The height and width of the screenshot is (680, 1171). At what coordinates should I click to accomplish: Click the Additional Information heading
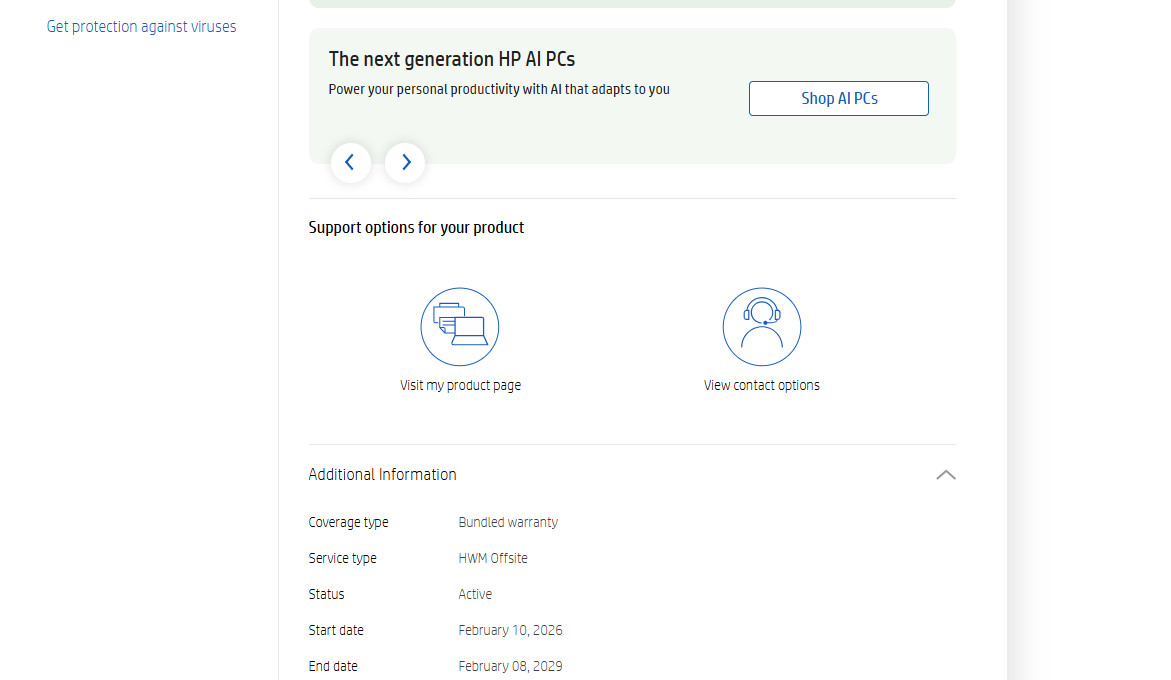click(x=382, y=475)
